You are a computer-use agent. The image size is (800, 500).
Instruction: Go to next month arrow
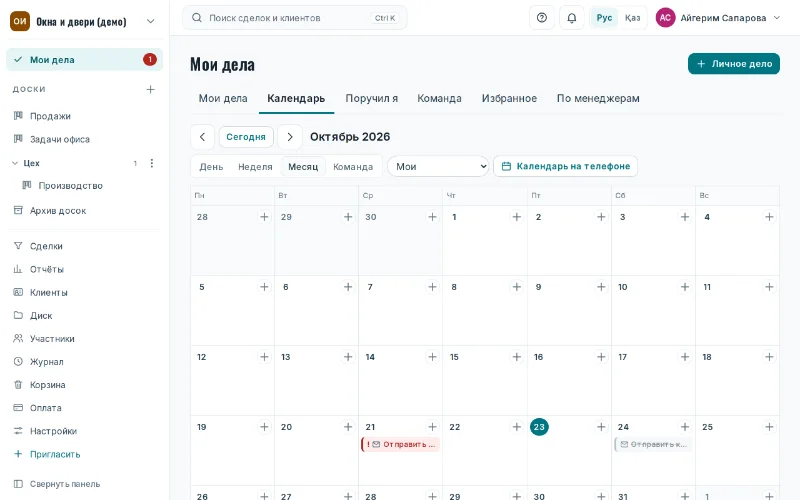coord(290,137)
